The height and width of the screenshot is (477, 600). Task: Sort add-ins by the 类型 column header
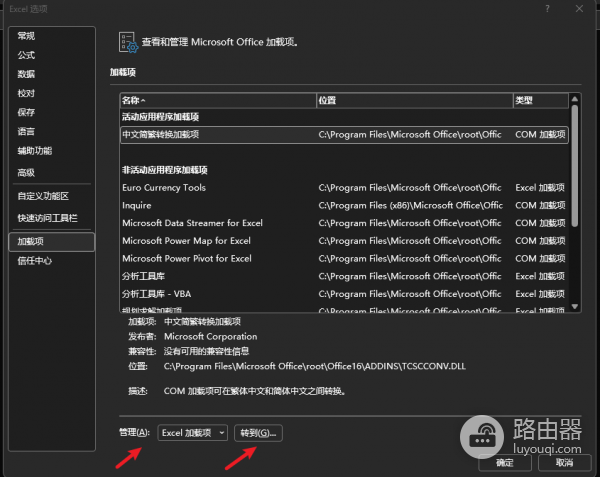pyautogui.click(x=541, y=101)
